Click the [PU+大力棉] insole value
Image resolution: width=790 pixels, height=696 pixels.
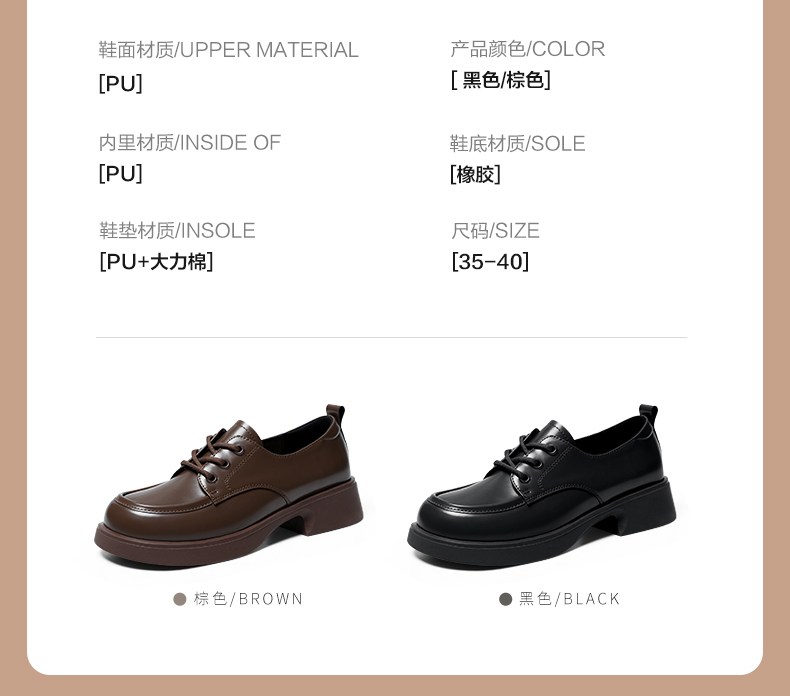coord(156,262)
